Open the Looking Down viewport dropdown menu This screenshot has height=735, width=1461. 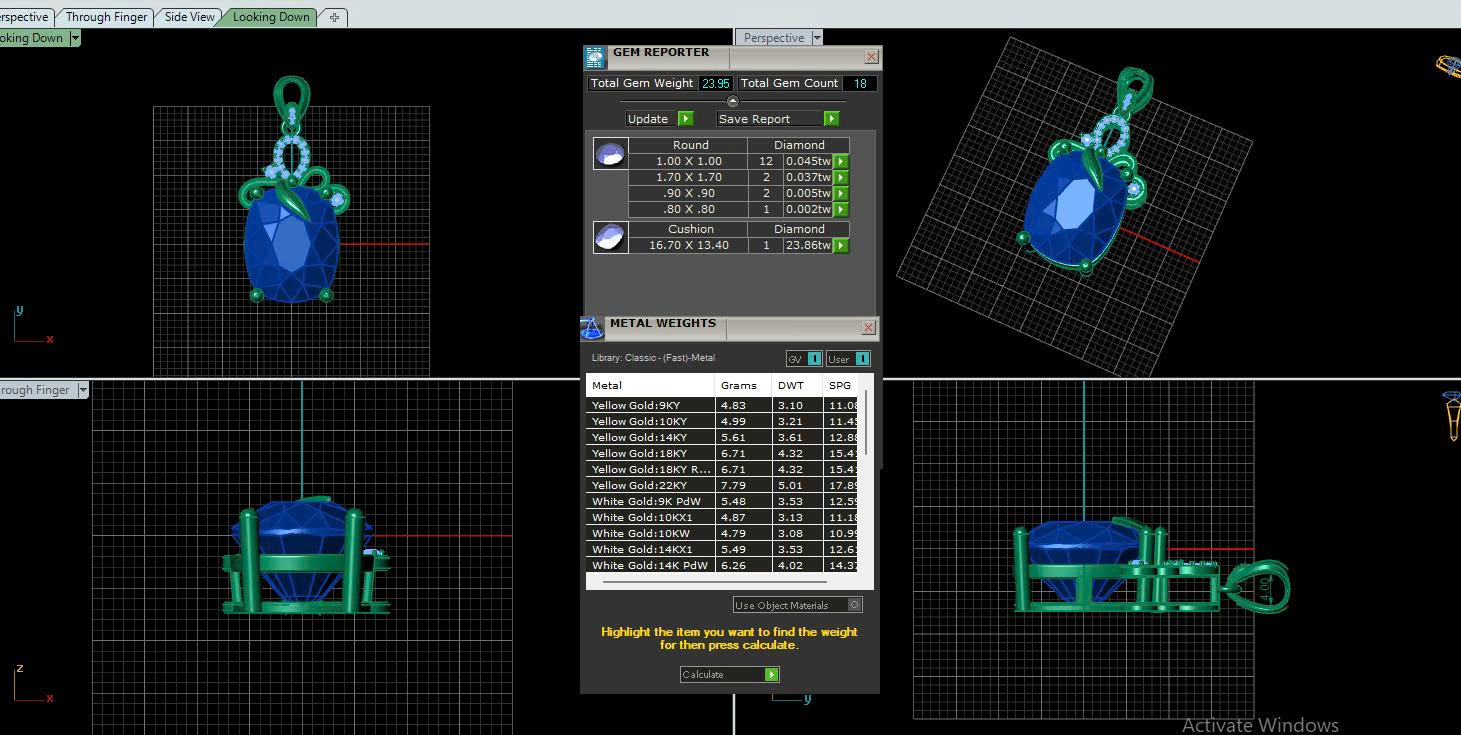(x=75, y=38)
